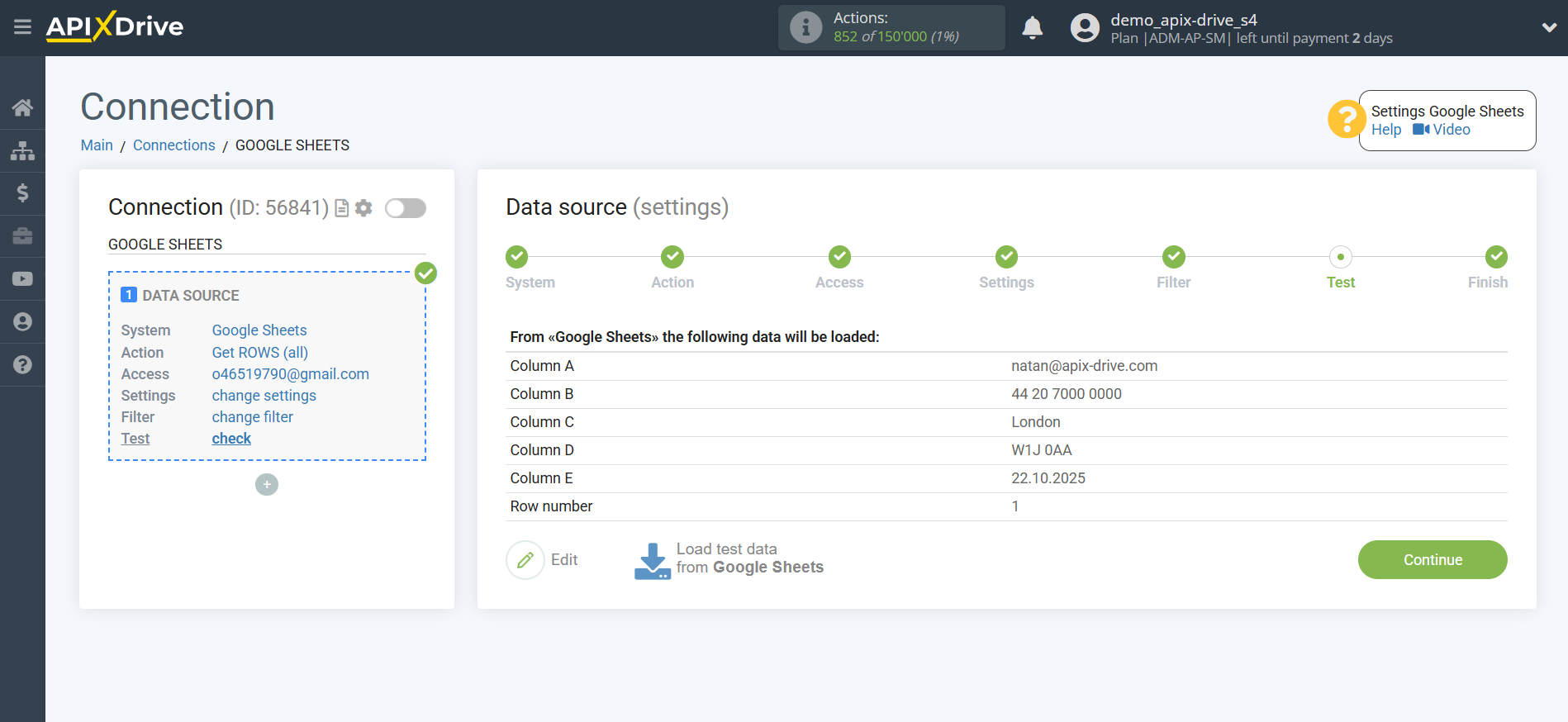Open the Connections breadcrumb link
Screen dimensions: 1568x722
[173, 145]
